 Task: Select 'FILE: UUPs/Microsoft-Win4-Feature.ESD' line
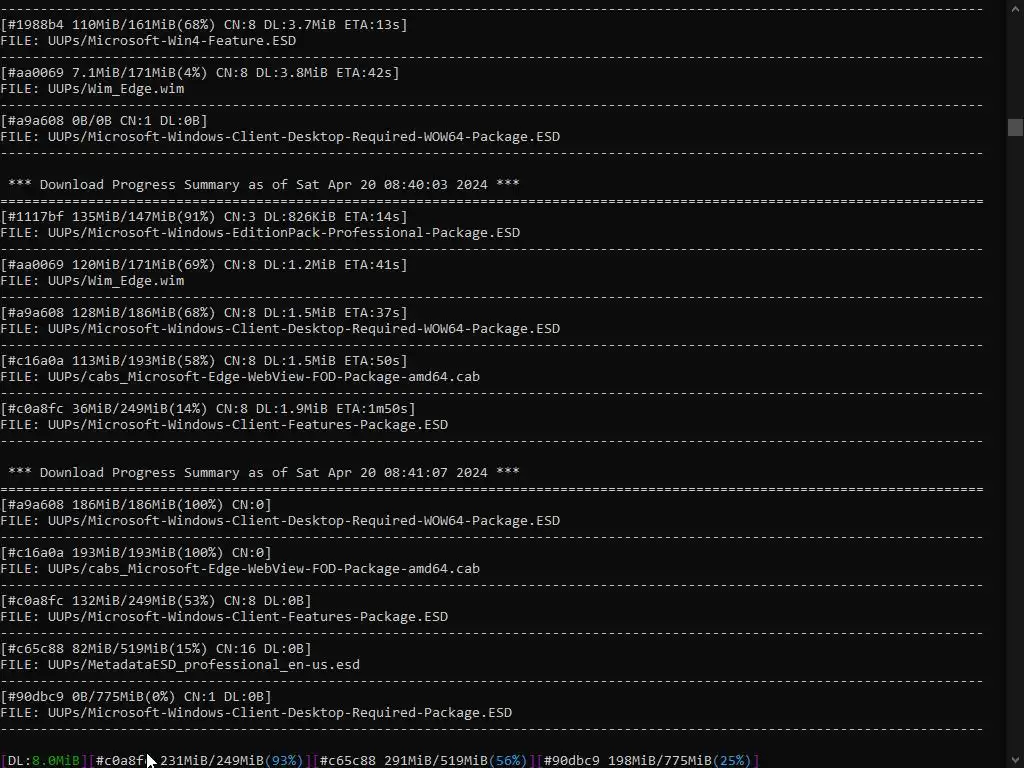(x=148, y=40)
